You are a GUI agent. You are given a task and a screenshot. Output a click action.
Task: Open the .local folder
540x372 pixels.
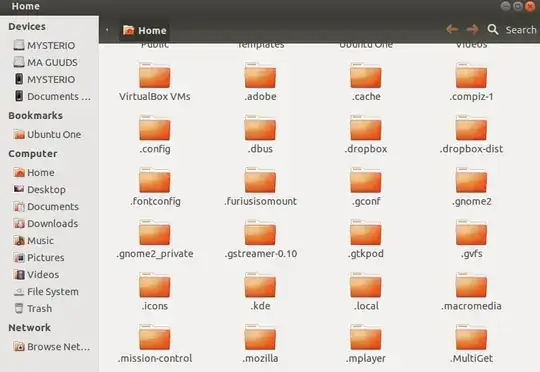click(x=366, y=292)
